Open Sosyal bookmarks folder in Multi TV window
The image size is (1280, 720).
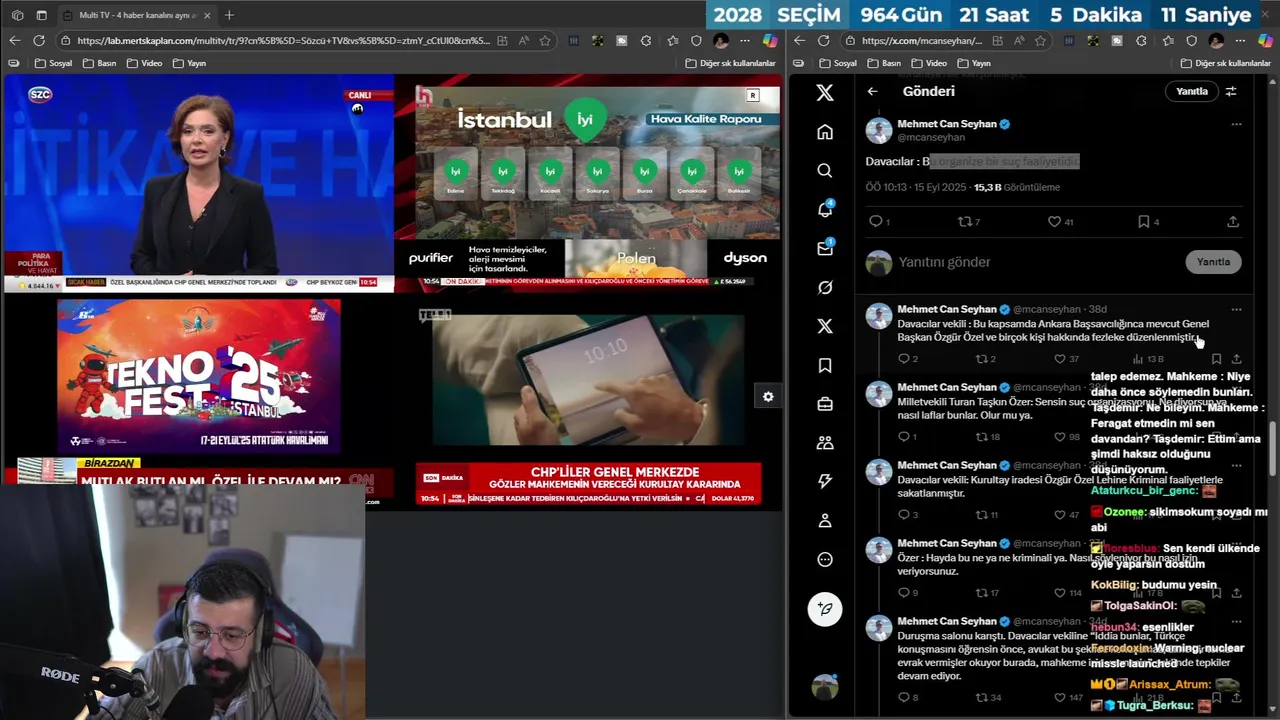[55, 63]
